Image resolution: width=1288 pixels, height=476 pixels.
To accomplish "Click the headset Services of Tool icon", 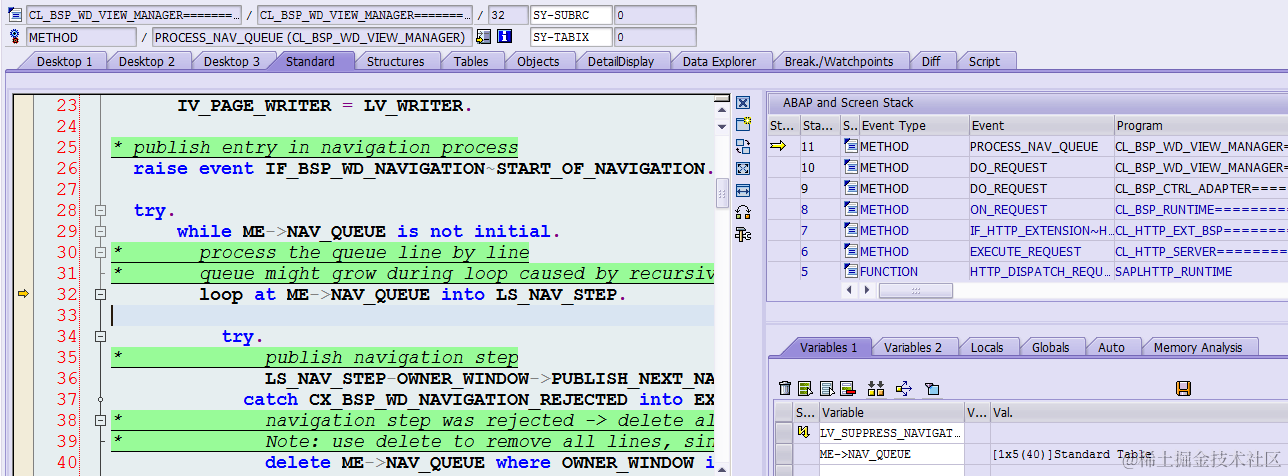I will (742, 212).
